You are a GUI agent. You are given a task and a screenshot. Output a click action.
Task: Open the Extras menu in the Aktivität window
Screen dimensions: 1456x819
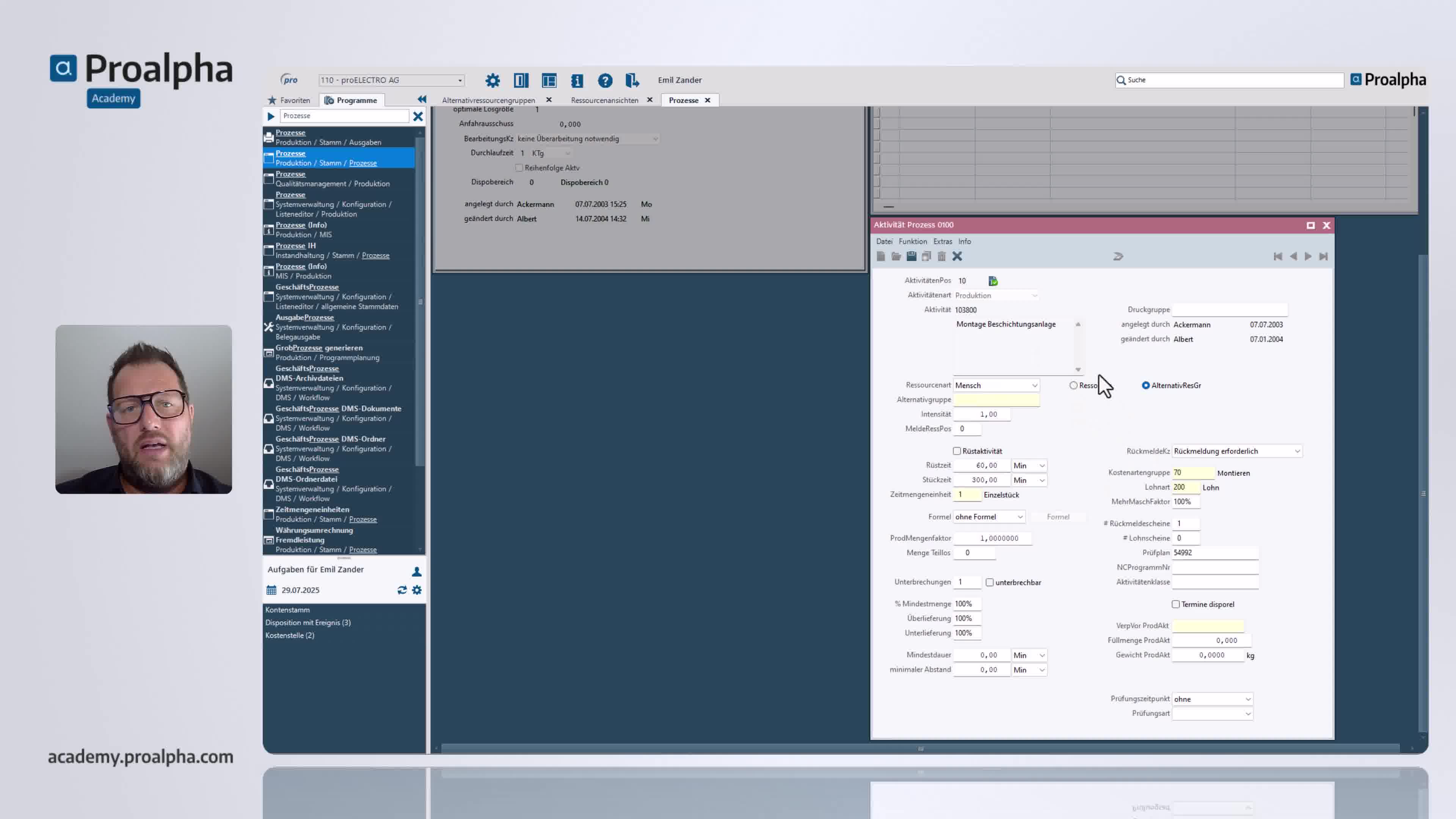(942, 242)
